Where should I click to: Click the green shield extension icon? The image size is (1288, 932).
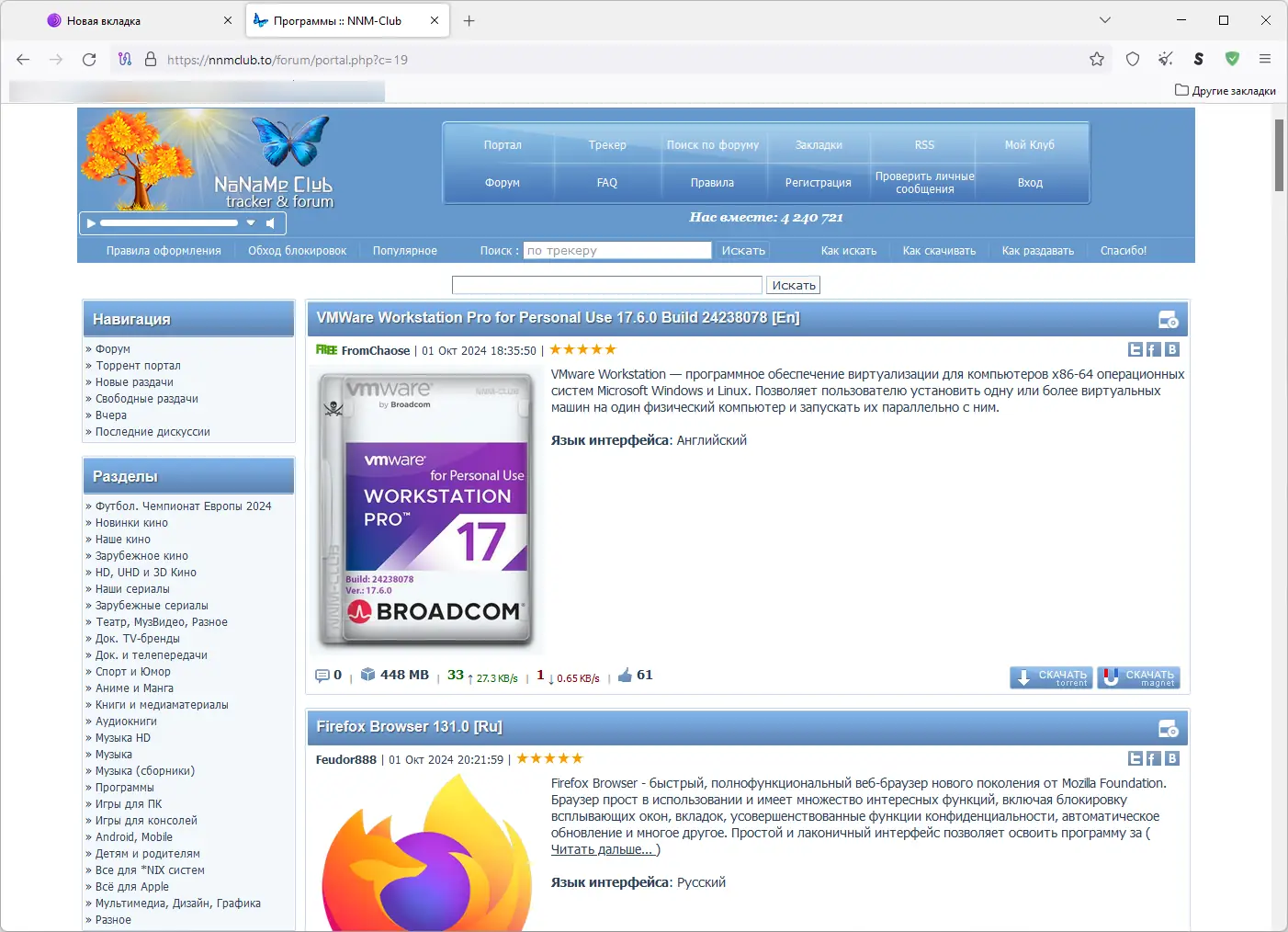point(1232,60)
